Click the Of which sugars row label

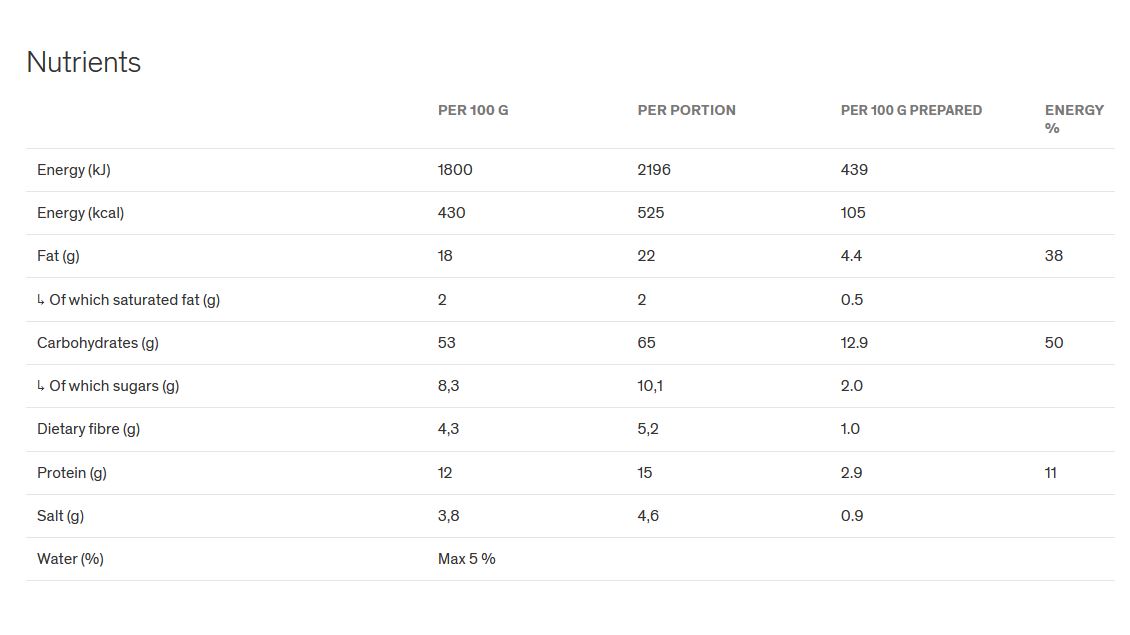tap(114, 386)
